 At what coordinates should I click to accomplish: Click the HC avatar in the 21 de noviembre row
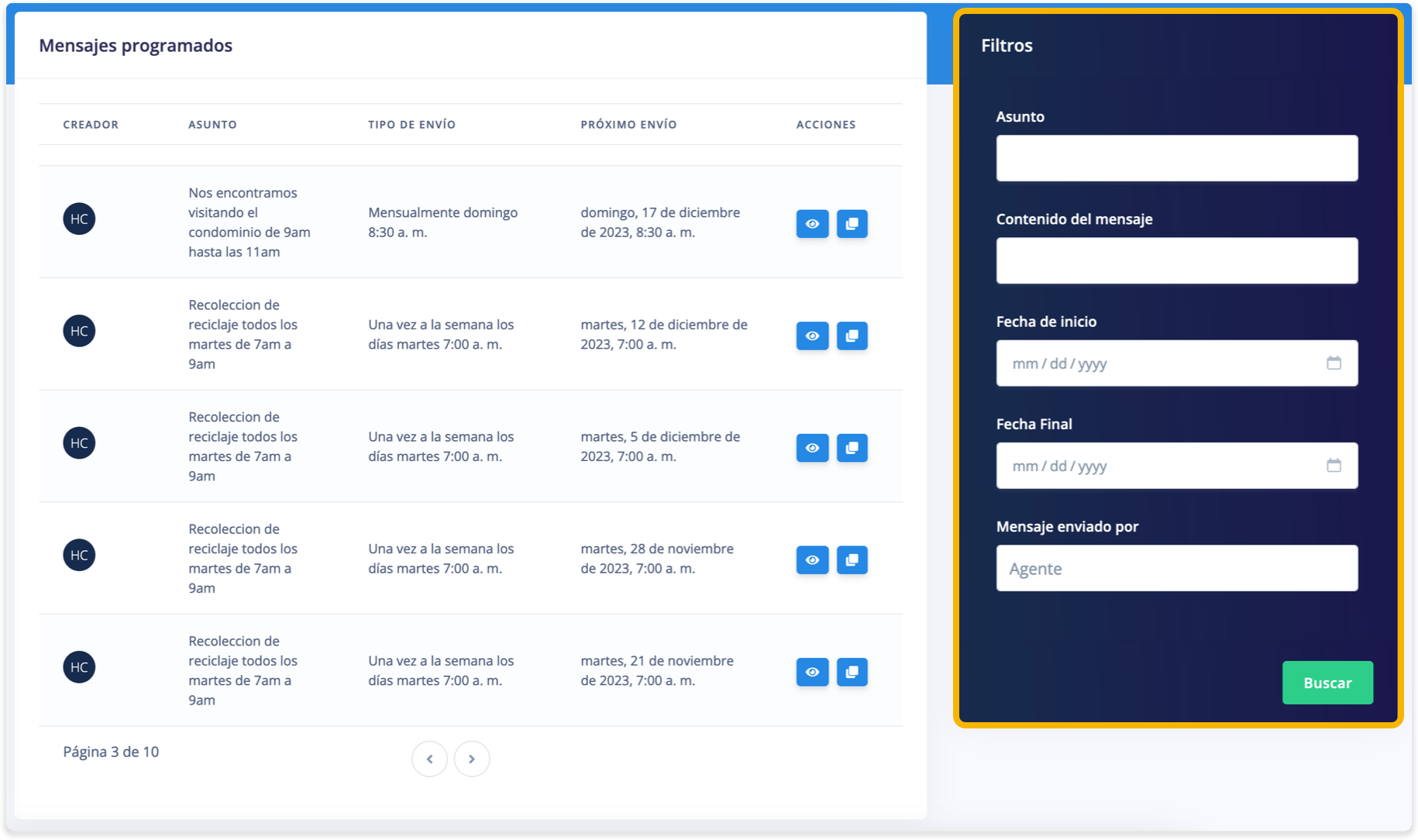(x=79, y=667)
